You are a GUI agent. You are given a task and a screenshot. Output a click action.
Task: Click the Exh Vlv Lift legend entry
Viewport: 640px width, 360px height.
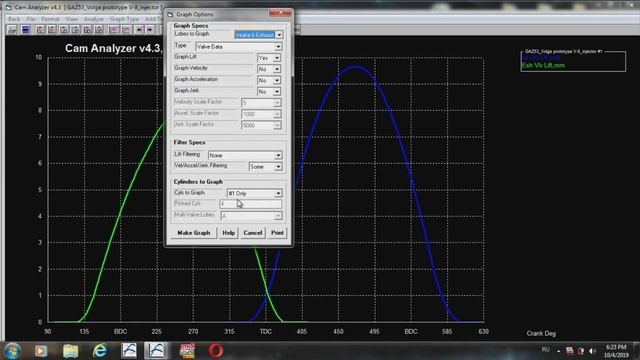coord(543,65)
